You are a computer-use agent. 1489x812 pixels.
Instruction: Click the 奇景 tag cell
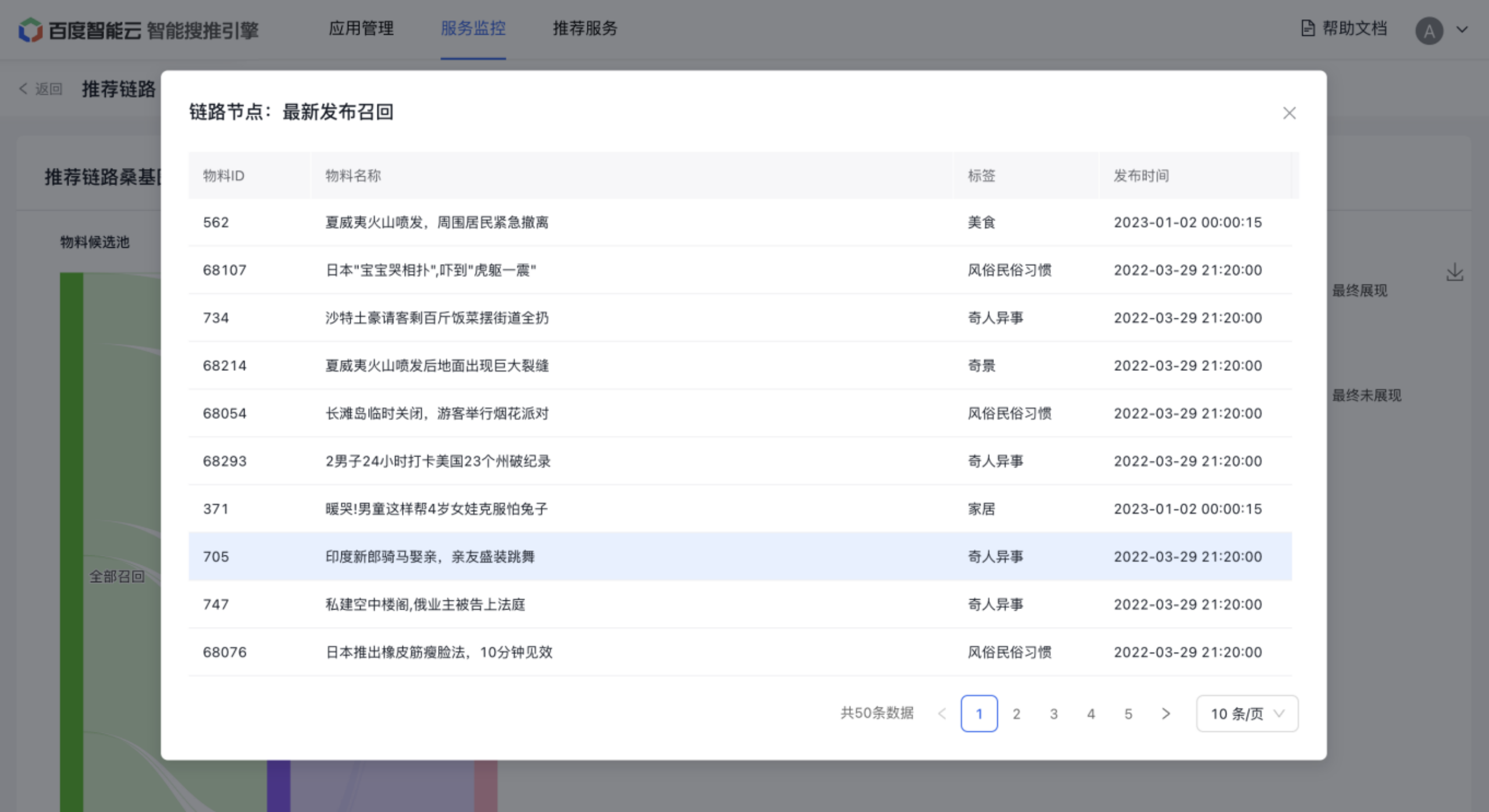(981, 366)
